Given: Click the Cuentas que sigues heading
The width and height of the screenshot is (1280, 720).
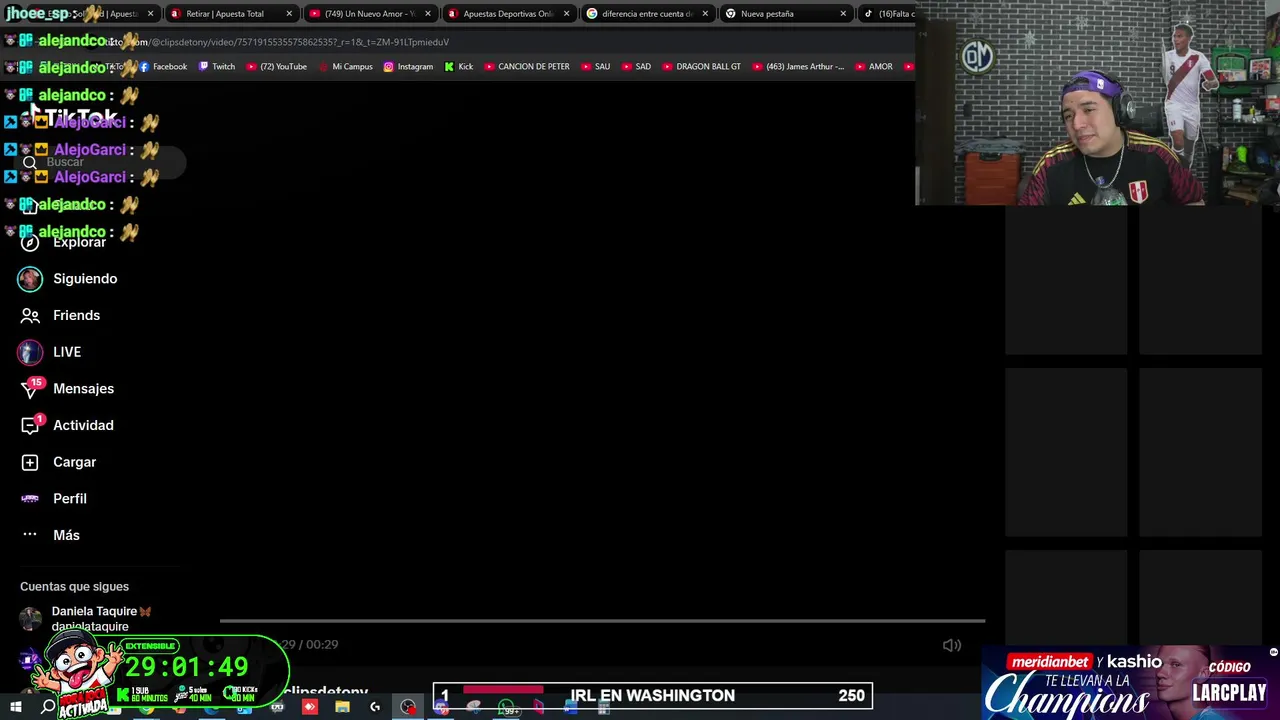Looking at the screenshot, I should [x=74, y=587].
